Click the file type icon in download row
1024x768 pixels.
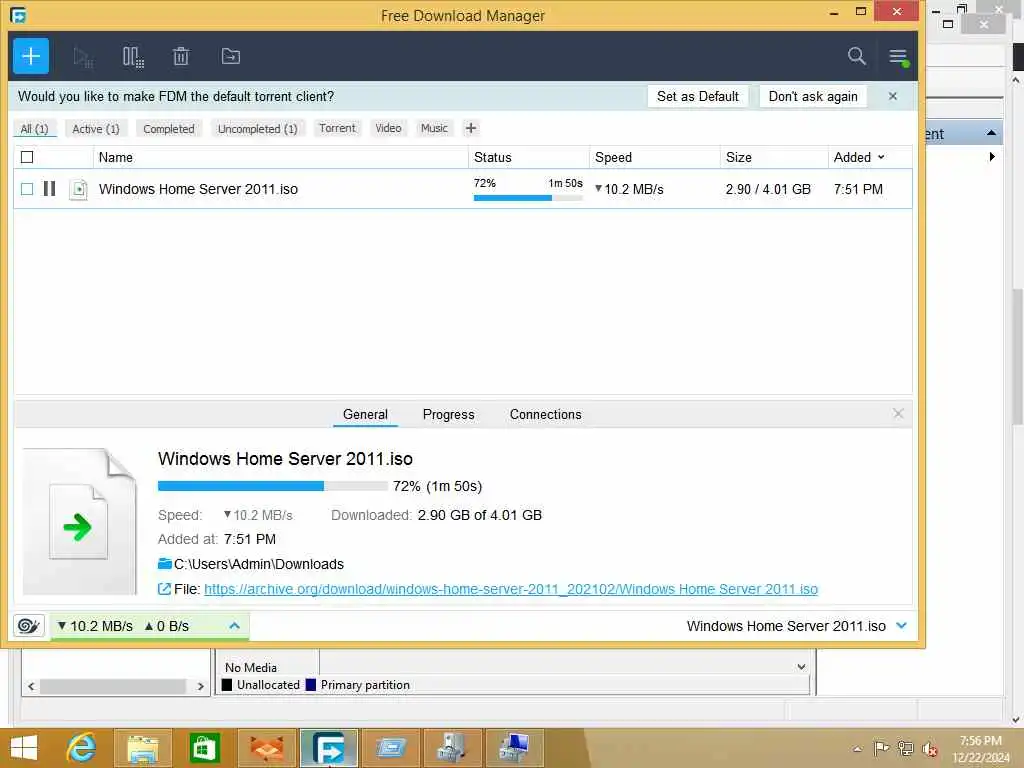[78, 189]
